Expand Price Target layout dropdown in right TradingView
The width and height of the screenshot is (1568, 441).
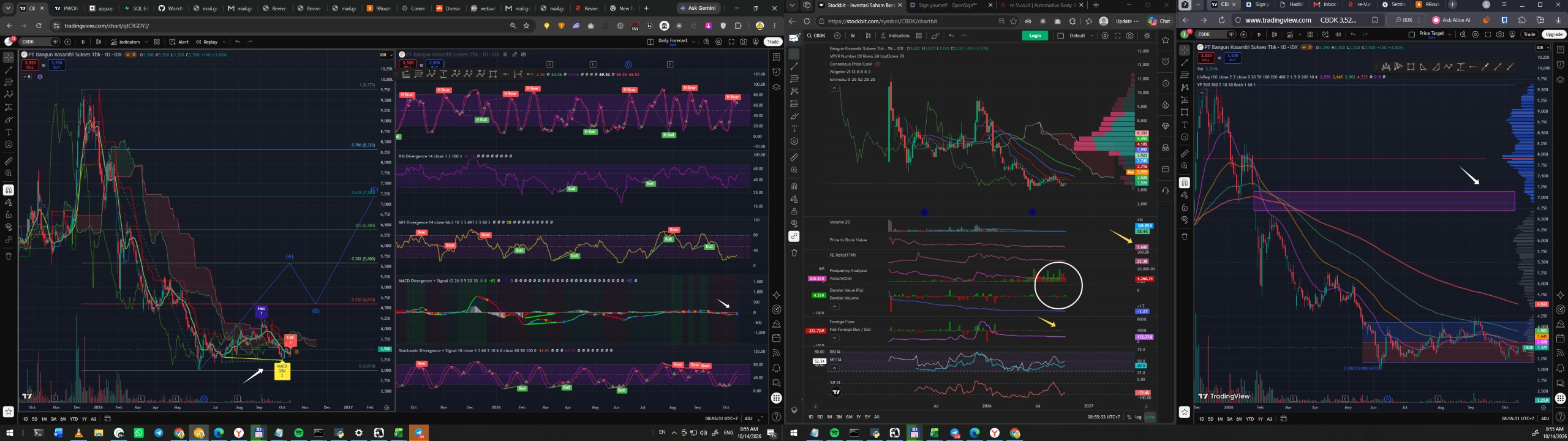1449,34
